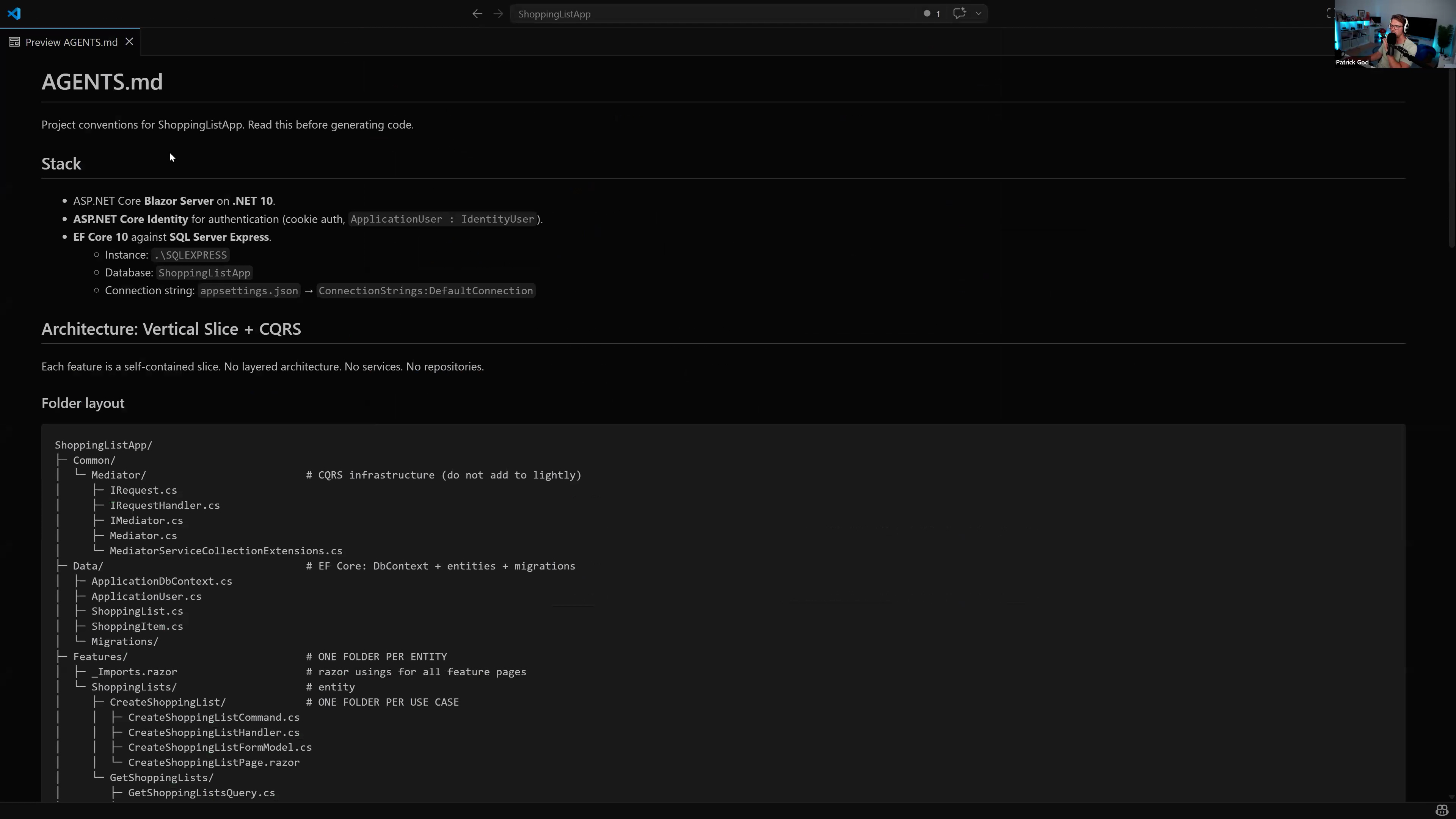Click the 'CreateShoppingList/' folder line

click(168, 702)
